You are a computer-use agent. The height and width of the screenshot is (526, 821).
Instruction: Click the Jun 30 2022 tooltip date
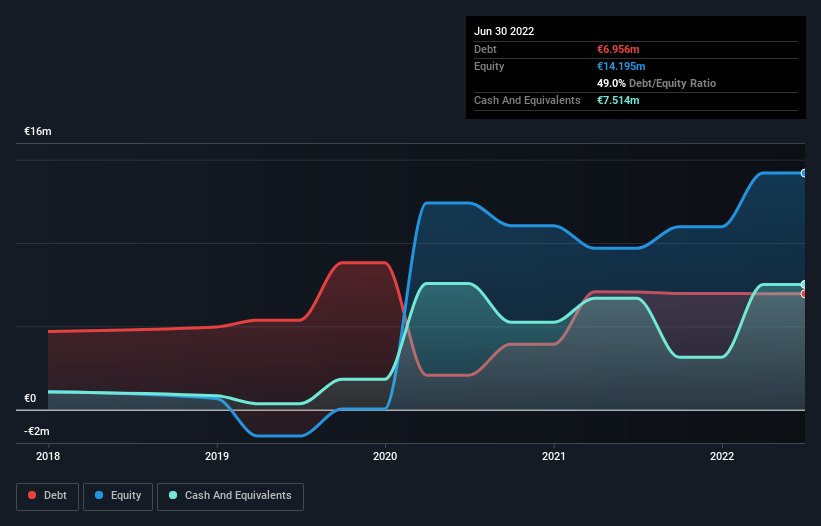click(x=504, y=31)
